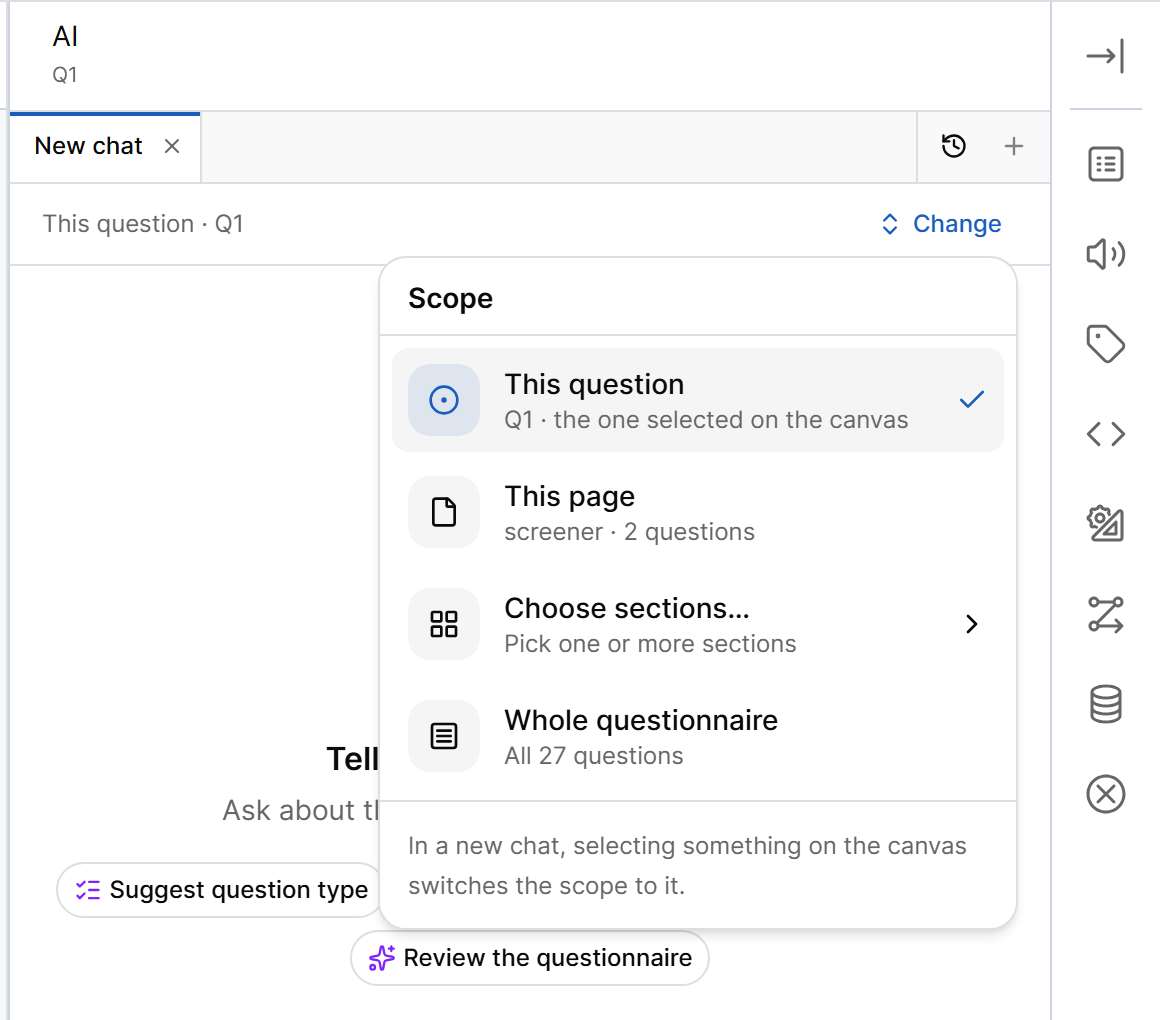
Task: Click the 'Q1' label under AI title
Action: pyautogui.click(x=64, y=75)
